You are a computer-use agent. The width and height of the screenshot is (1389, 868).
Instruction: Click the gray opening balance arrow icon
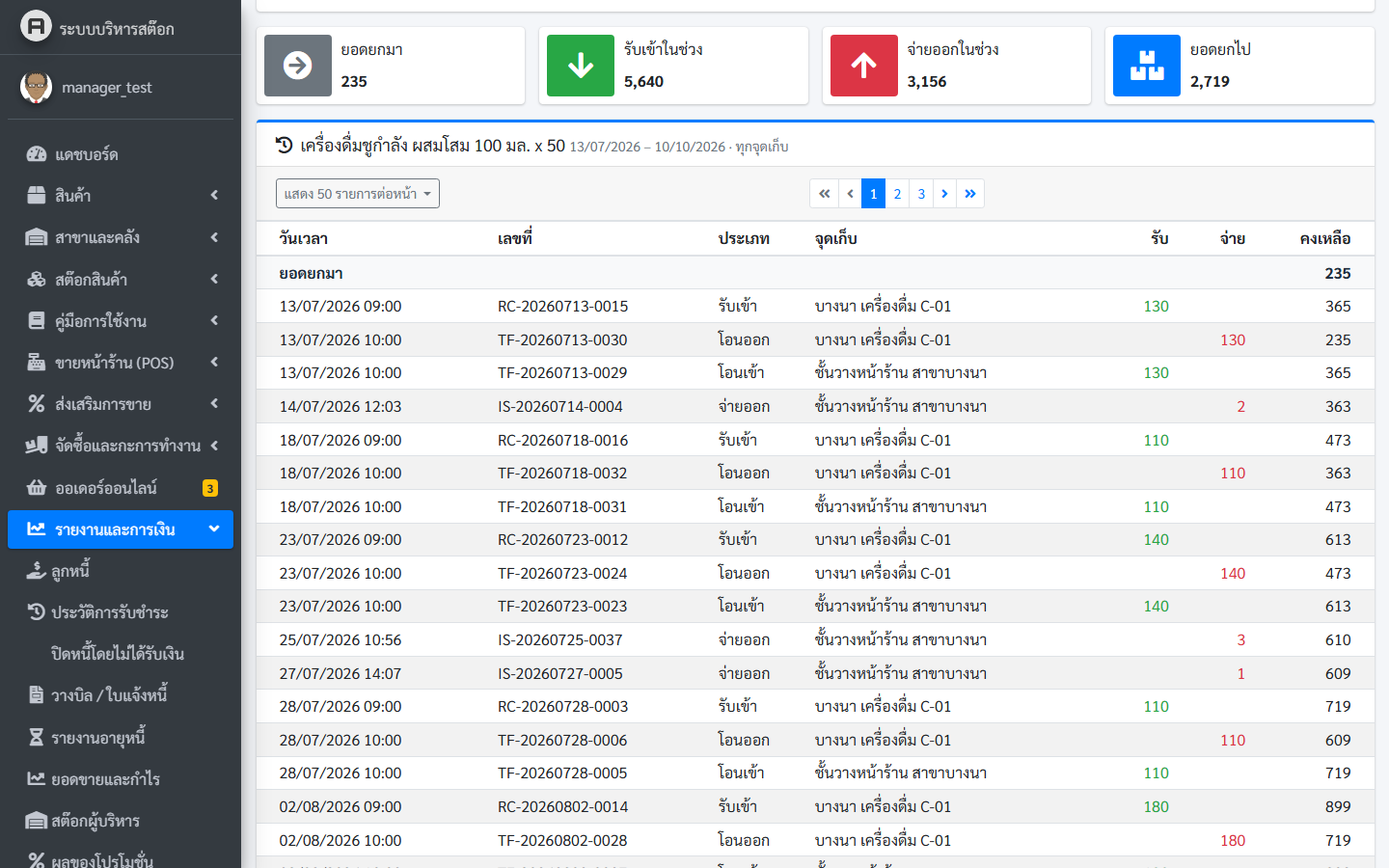298,66
